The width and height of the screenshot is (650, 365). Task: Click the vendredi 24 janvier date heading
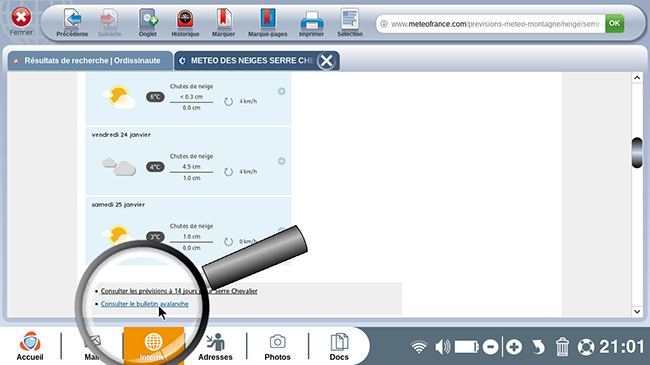(x=121, y=135)
